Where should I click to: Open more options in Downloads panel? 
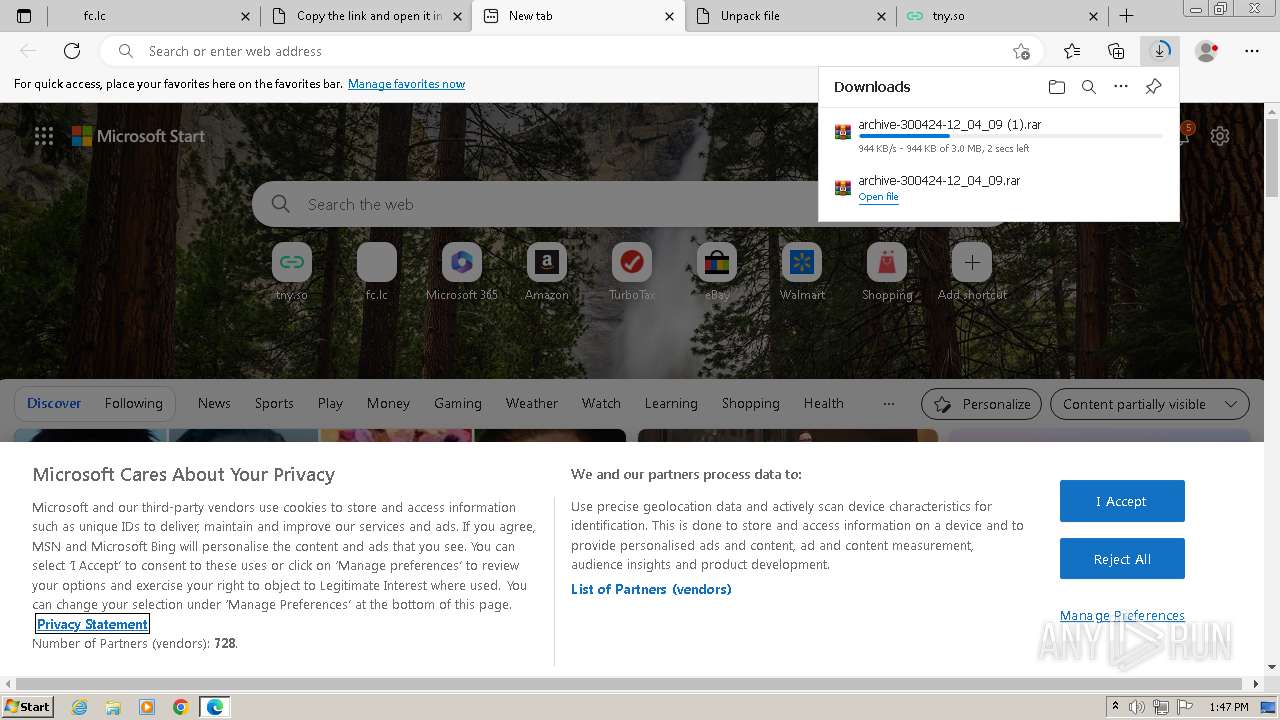point(1121,87)
